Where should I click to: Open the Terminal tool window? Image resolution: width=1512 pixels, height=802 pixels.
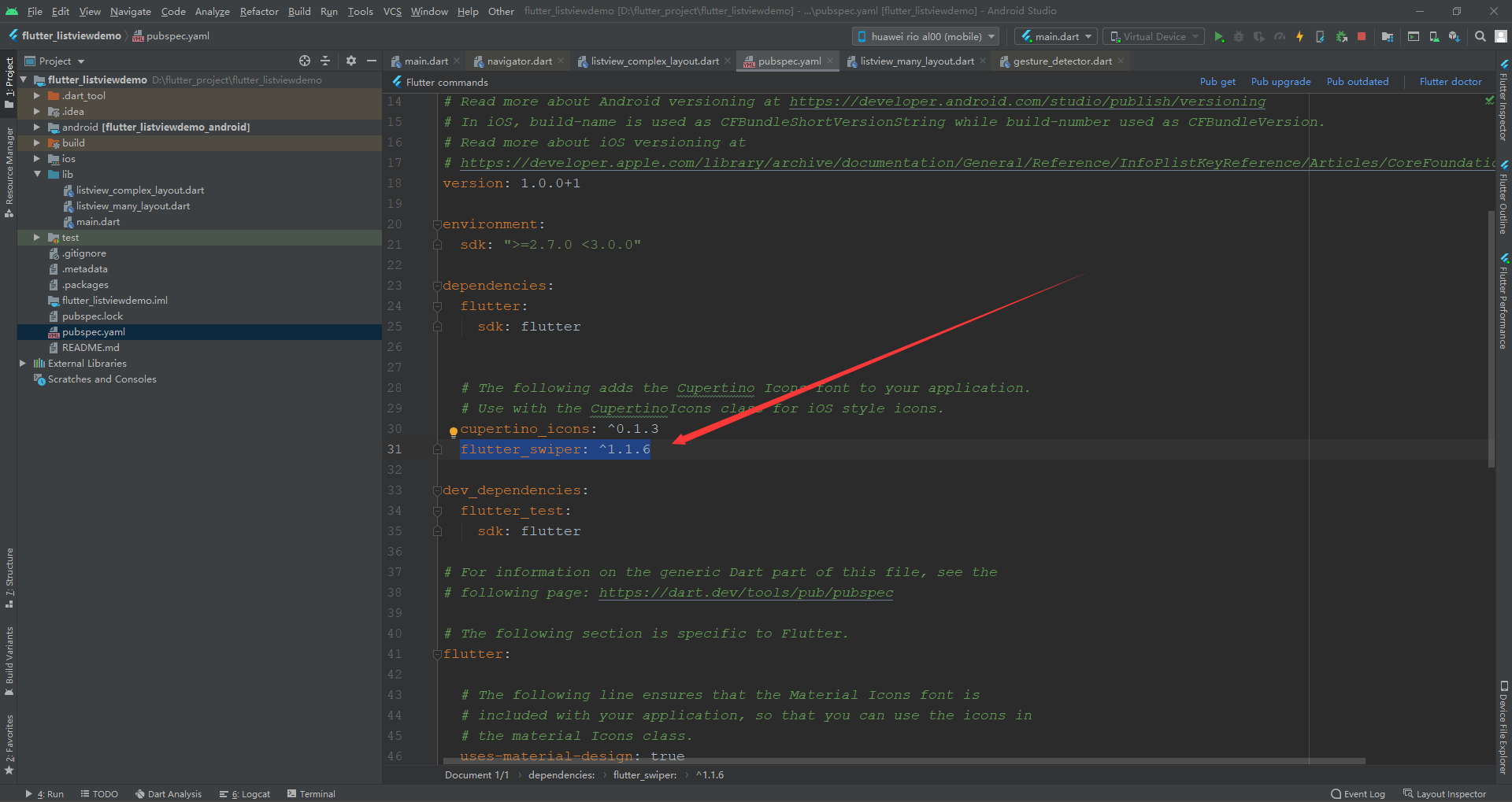(312, 793)
